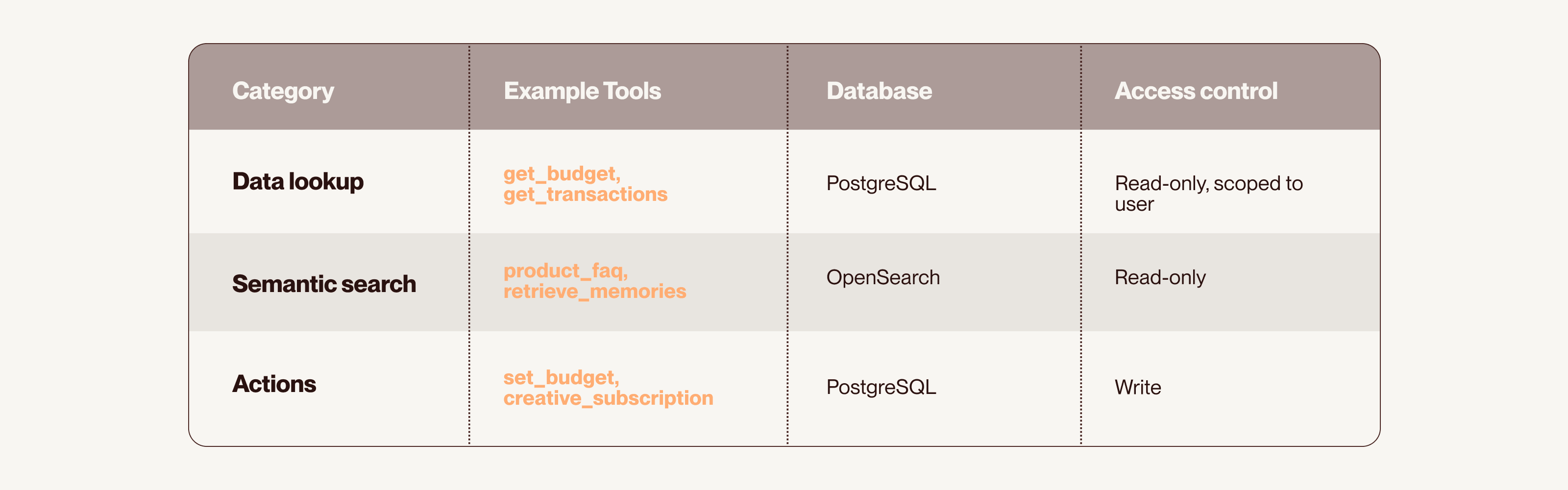
Task: Select the "Read-only, scoped to user" cell
Action: pos(1208,193)
